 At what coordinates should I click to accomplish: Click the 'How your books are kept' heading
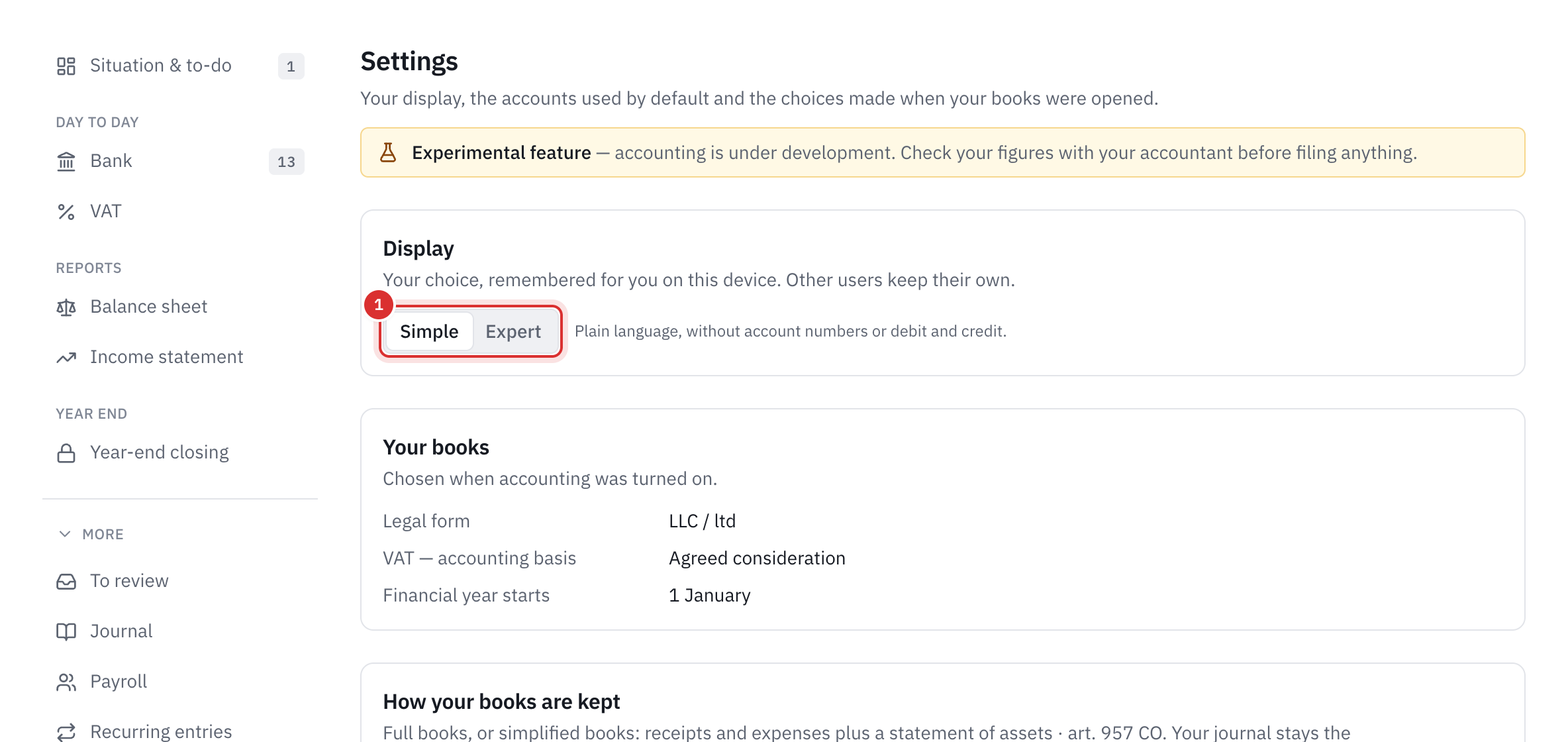501,702
